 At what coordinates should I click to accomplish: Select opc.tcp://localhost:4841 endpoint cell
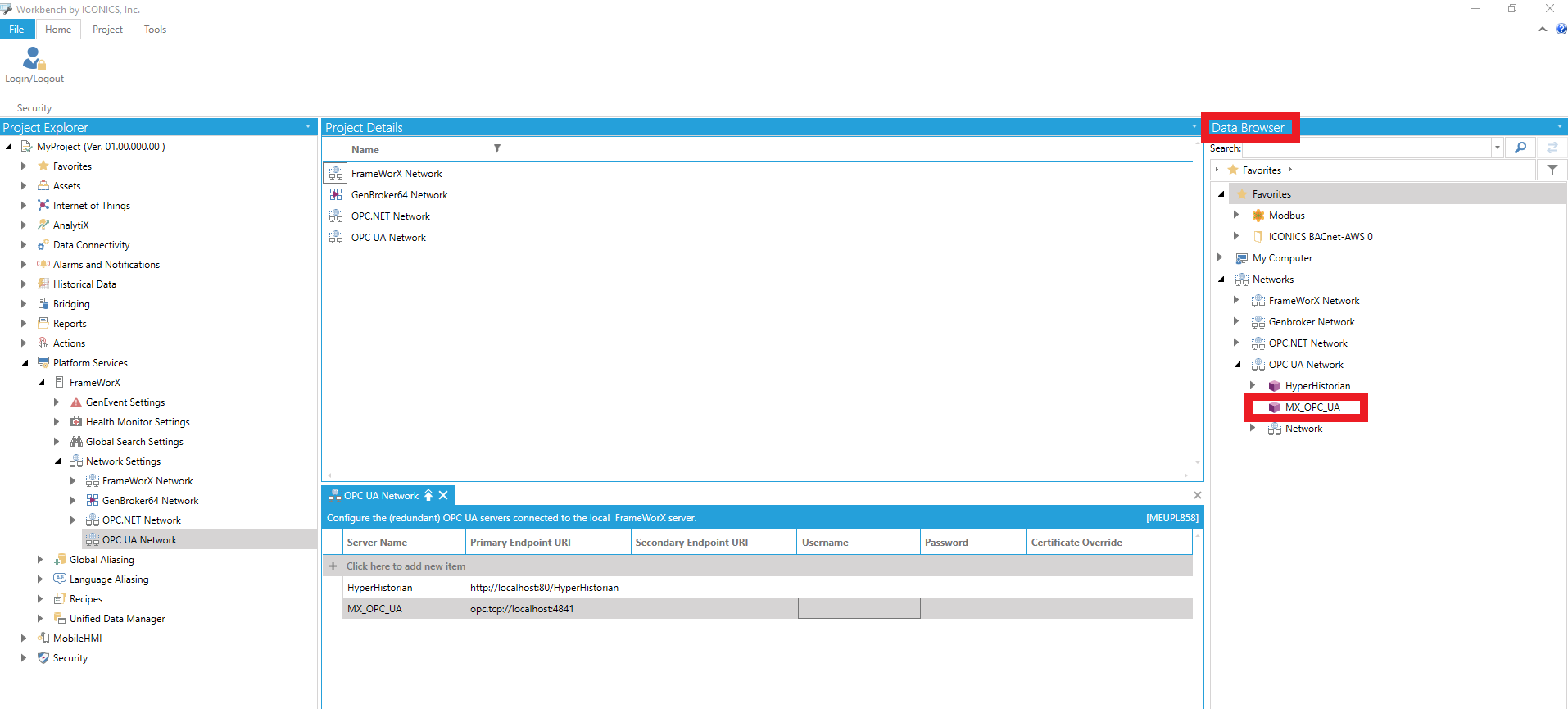pos(549,609)
